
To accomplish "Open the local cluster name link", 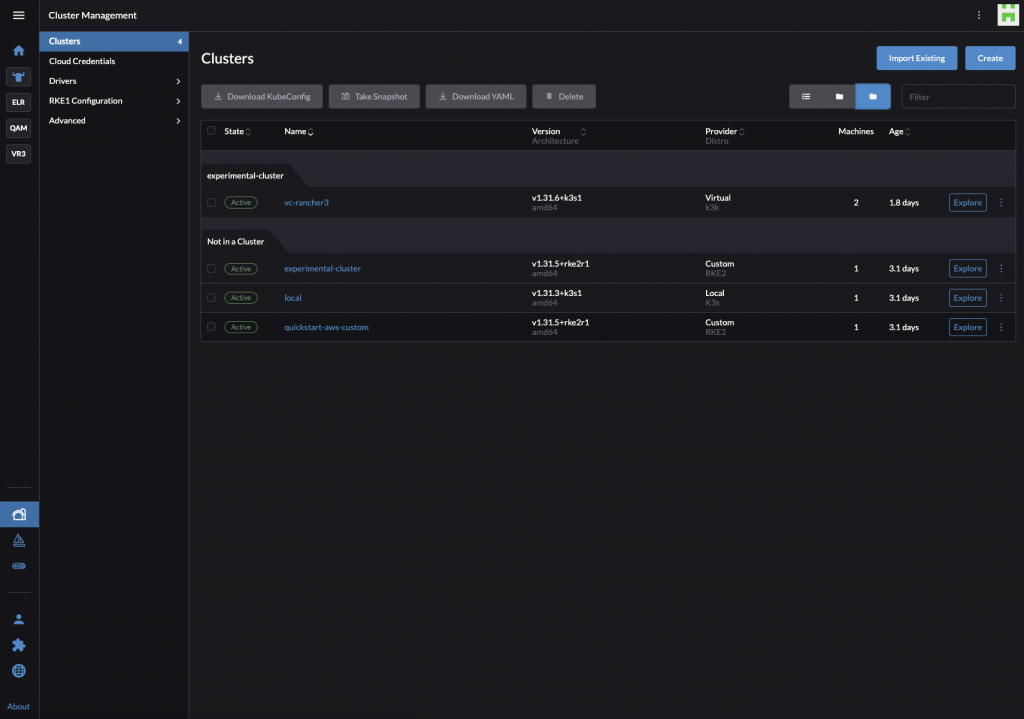I will coord(293,298).
